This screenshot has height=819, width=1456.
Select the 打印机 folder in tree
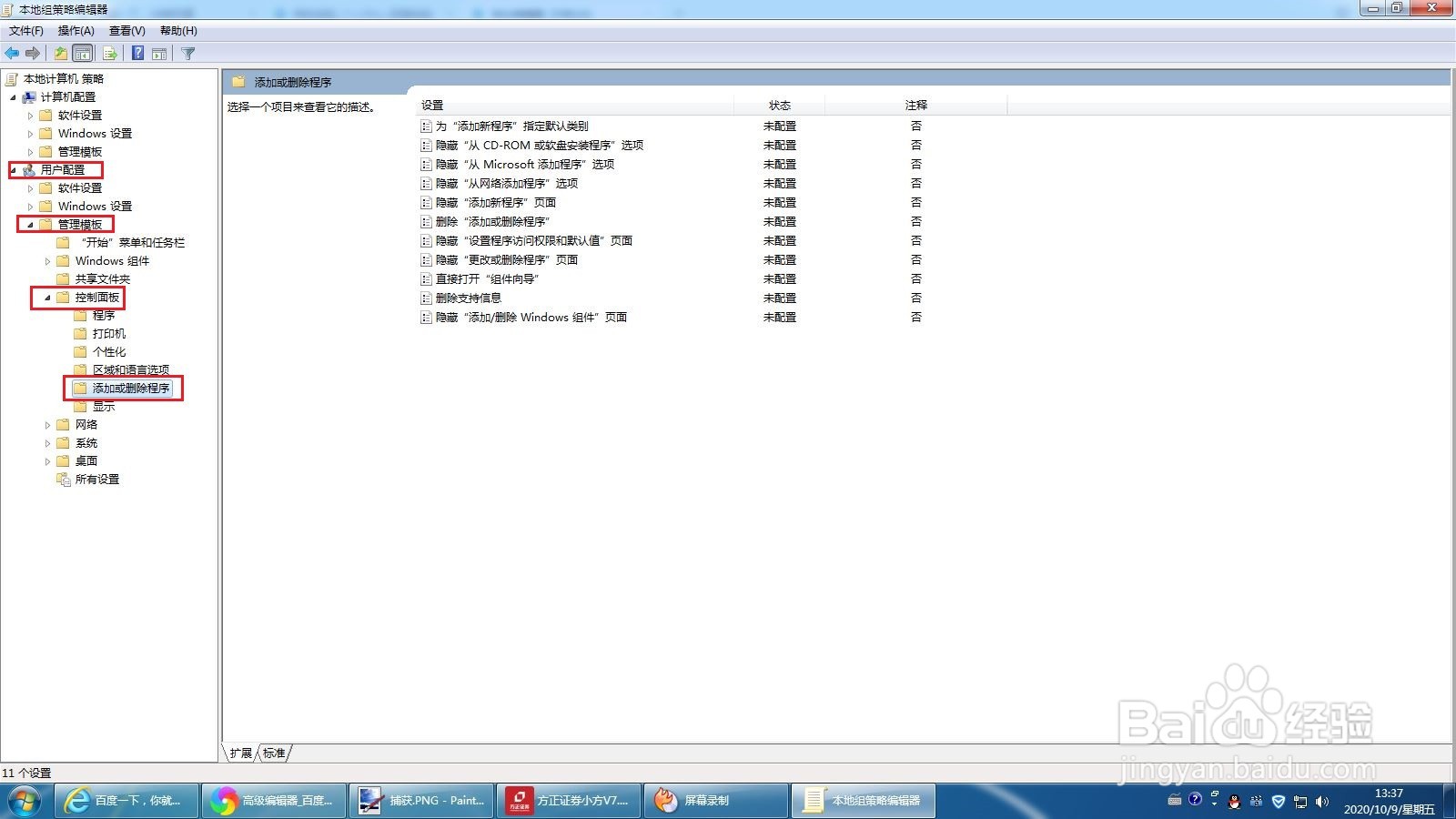[x=109, y=334]
